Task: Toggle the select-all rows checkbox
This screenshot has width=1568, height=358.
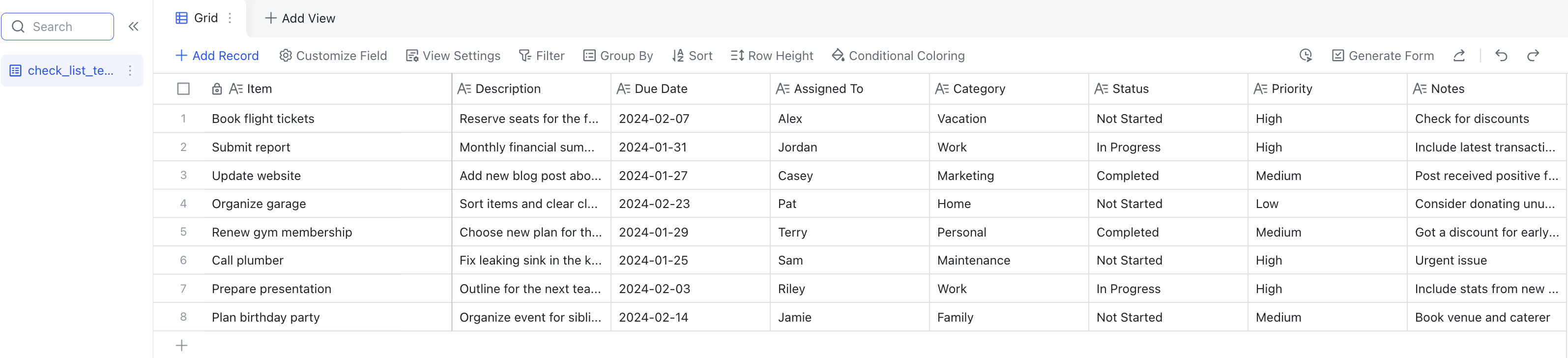Action: click(x=183, y=89)
